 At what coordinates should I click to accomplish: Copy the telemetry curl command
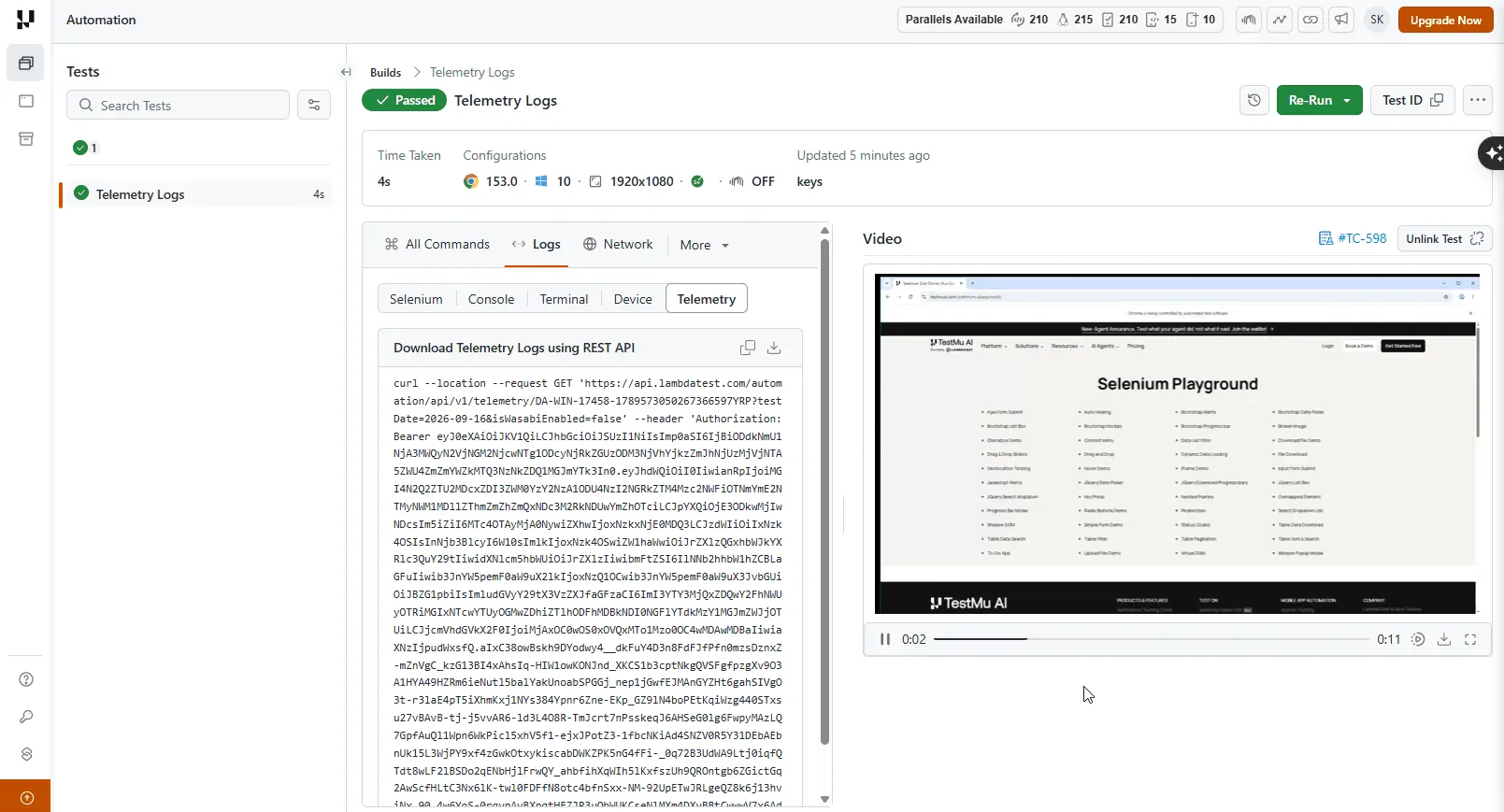748,348
